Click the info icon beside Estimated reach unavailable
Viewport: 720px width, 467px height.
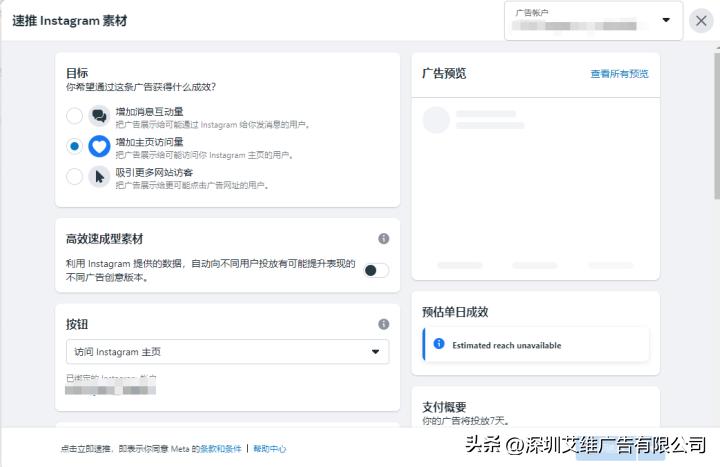439,343
